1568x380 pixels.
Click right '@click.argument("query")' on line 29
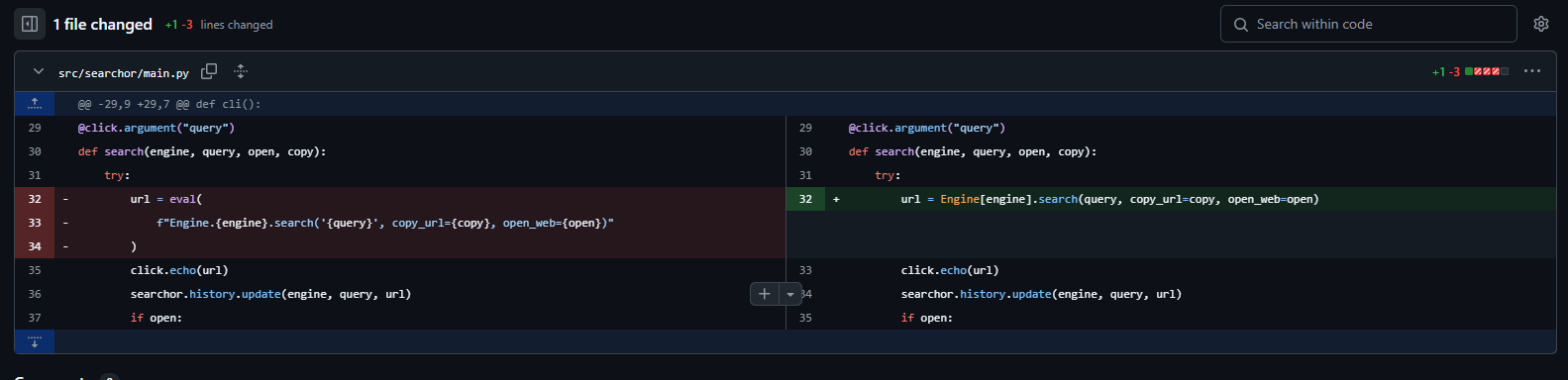[927, 128]
